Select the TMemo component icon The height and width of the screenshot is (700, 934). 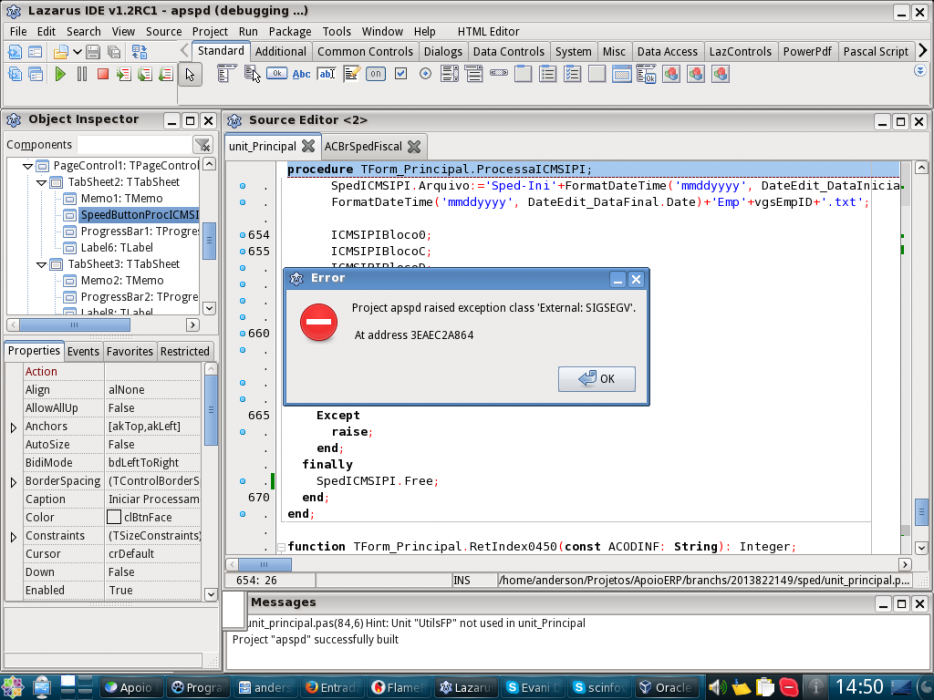[x=351, y=74]
